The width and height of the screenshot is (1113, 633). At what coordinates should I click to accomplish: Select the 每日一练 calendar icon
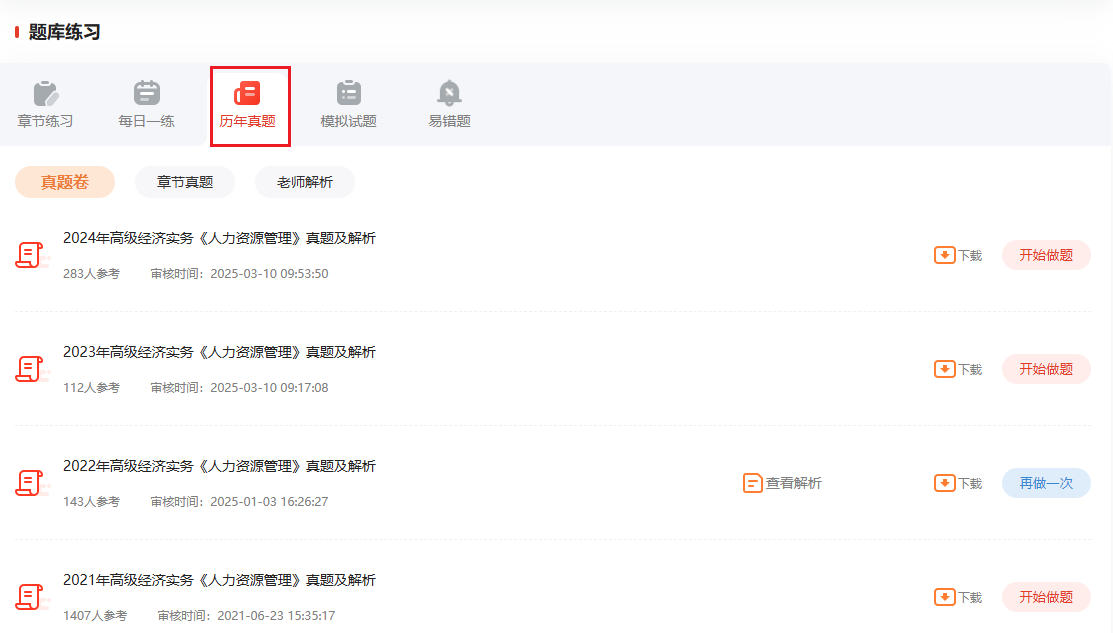pyautogui.click(x=147, y=93)
